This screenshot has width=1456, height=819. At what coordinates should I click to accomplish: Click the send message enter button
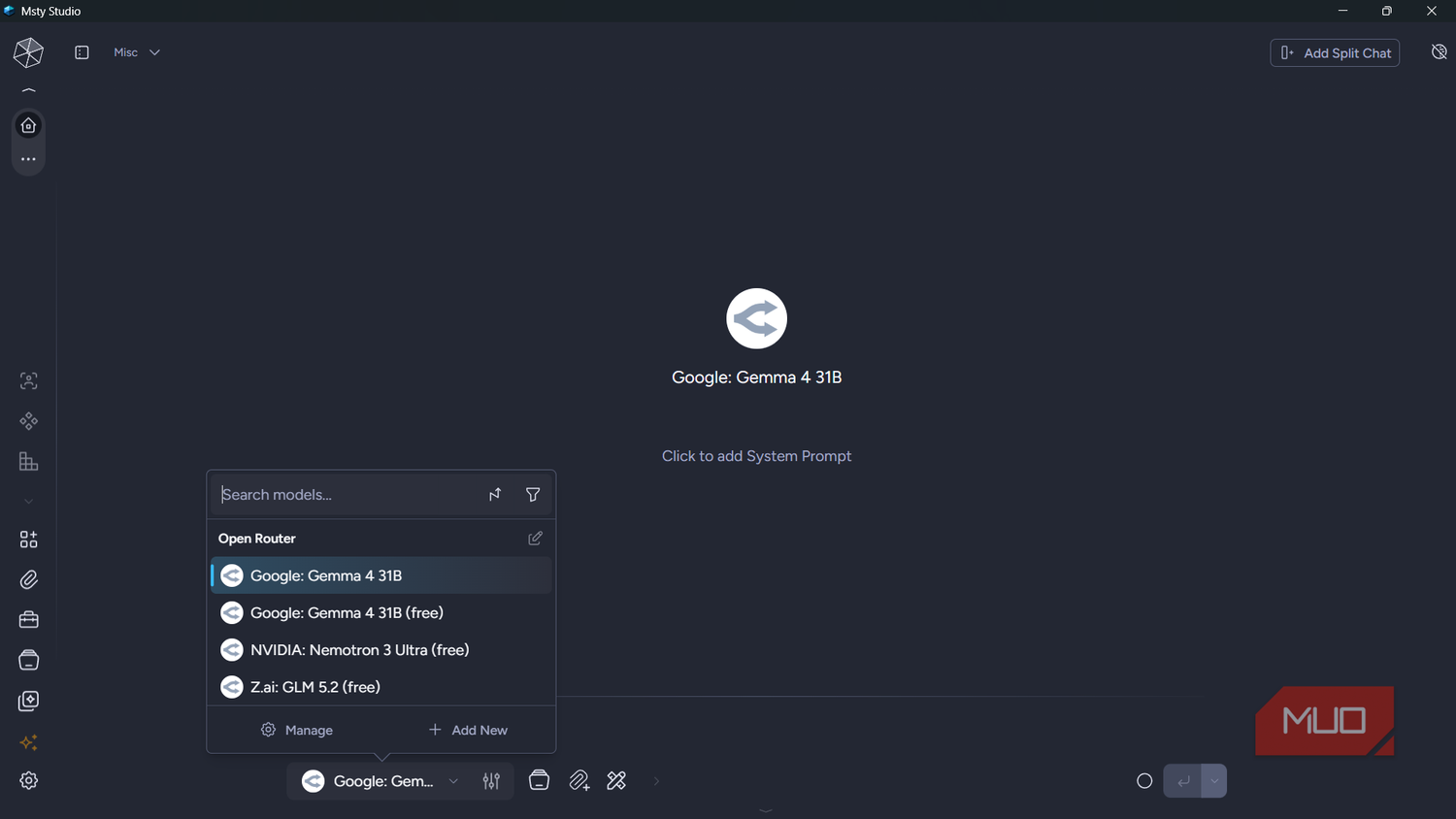coord(1182,781)
